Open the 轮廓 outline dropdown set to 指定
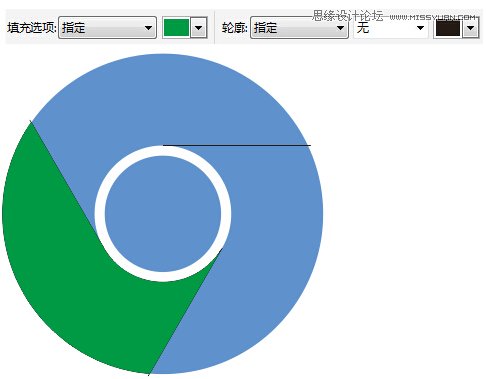 click(299, 28)
